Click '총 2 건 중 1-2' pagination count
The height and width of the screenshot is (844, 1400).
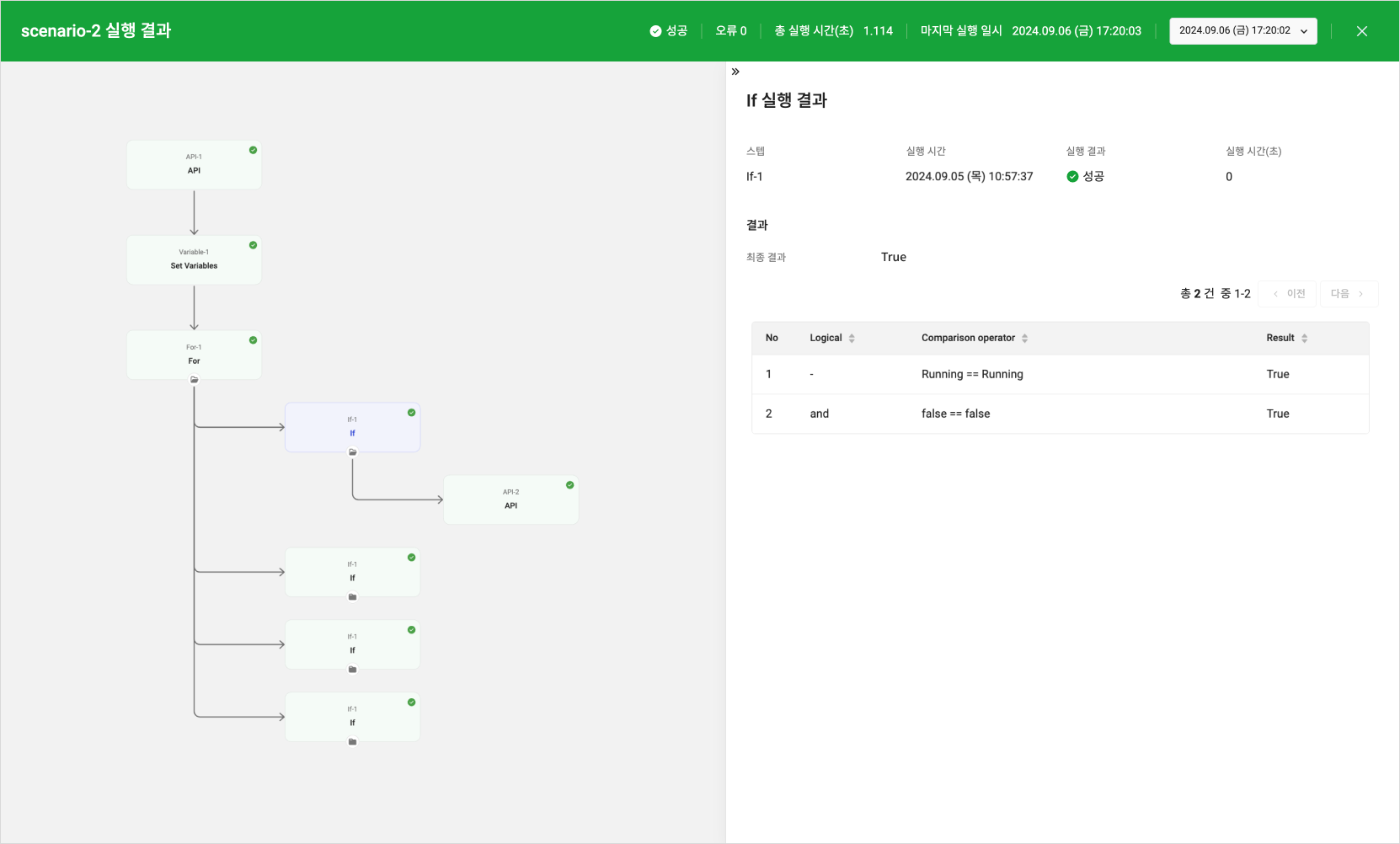point(1216,293)
